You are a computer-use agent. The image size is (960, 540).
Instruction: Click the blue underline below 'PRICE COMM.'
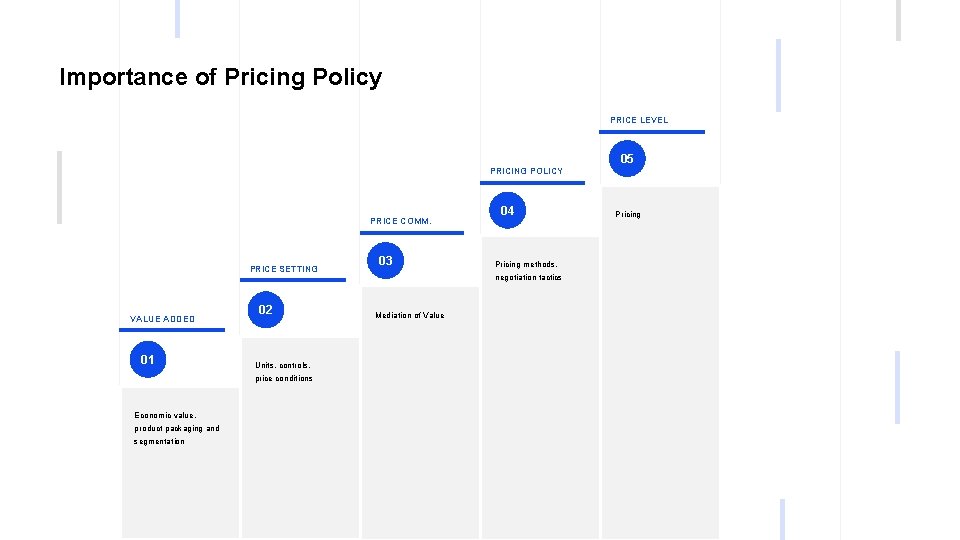click(411, 233)
